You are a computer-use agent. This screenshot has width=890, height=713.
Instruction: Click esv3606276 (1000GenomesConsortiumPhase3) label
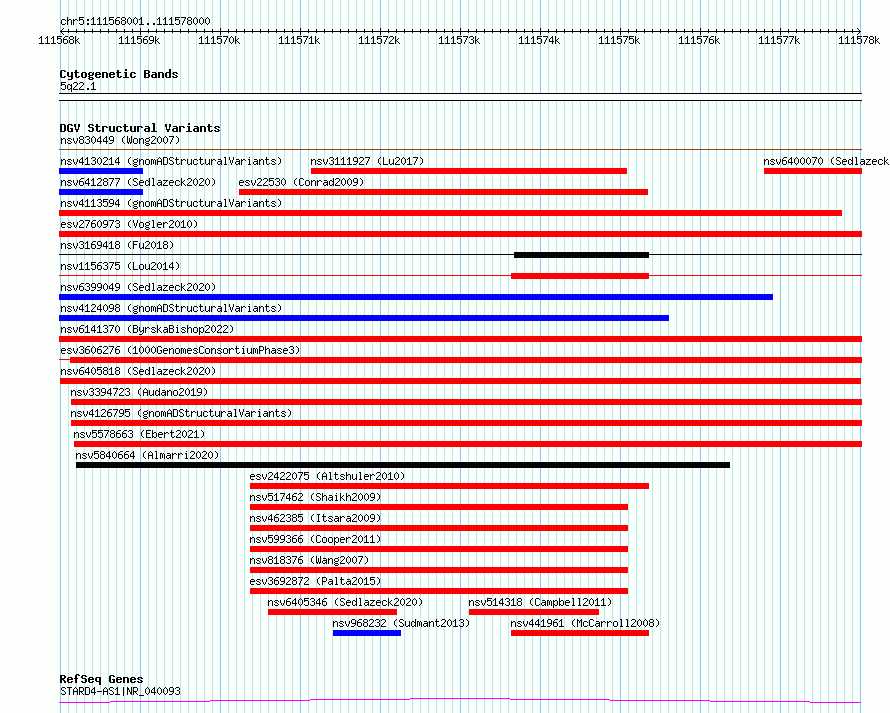tap(180, 350)
